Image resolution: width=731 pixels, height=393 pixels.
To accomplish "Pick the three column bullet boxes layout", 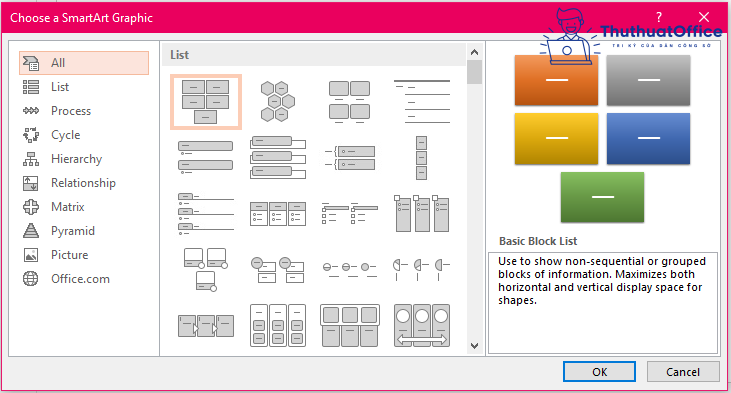I will [x=278, y=214].
